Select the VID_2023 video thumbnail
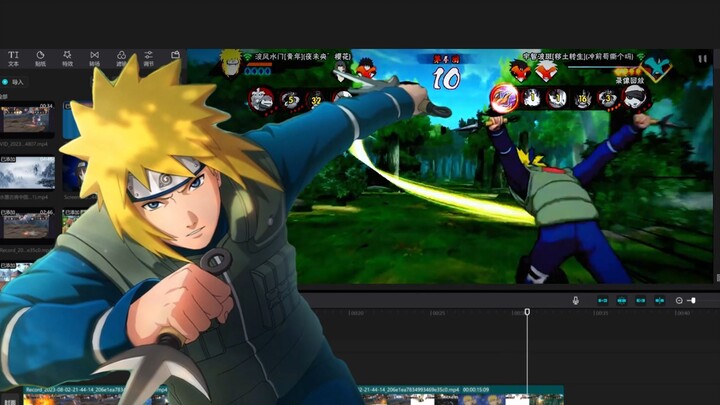Screen dimensions: 720x405 click(x=28, y=119)
